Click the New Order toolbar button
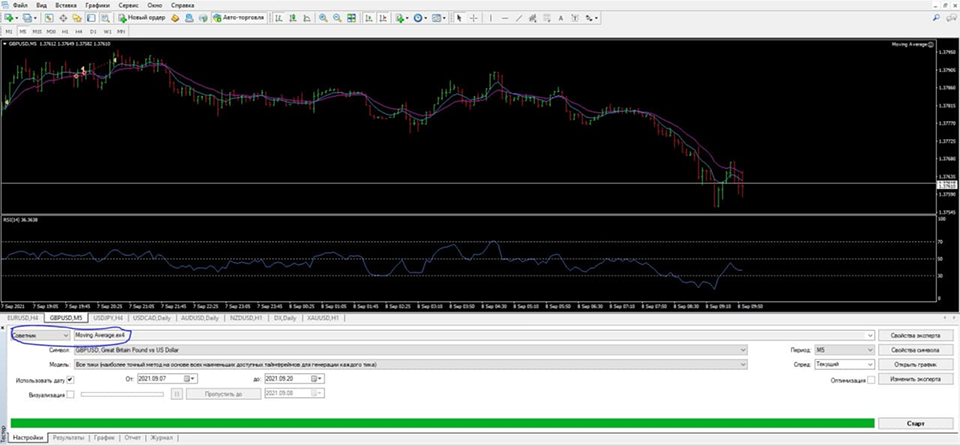Screen dimensions: 960x446 140,18
